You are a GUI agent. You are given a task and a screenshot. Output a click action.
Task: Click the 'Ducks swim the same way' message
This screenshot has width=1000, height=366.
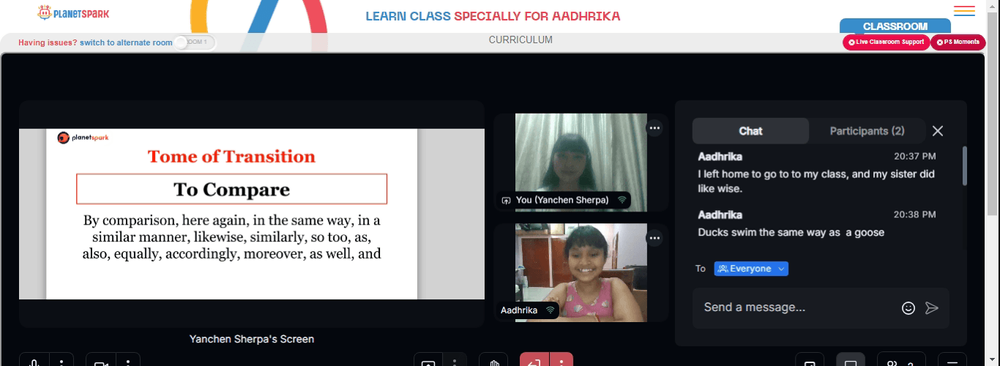point(791,232)
